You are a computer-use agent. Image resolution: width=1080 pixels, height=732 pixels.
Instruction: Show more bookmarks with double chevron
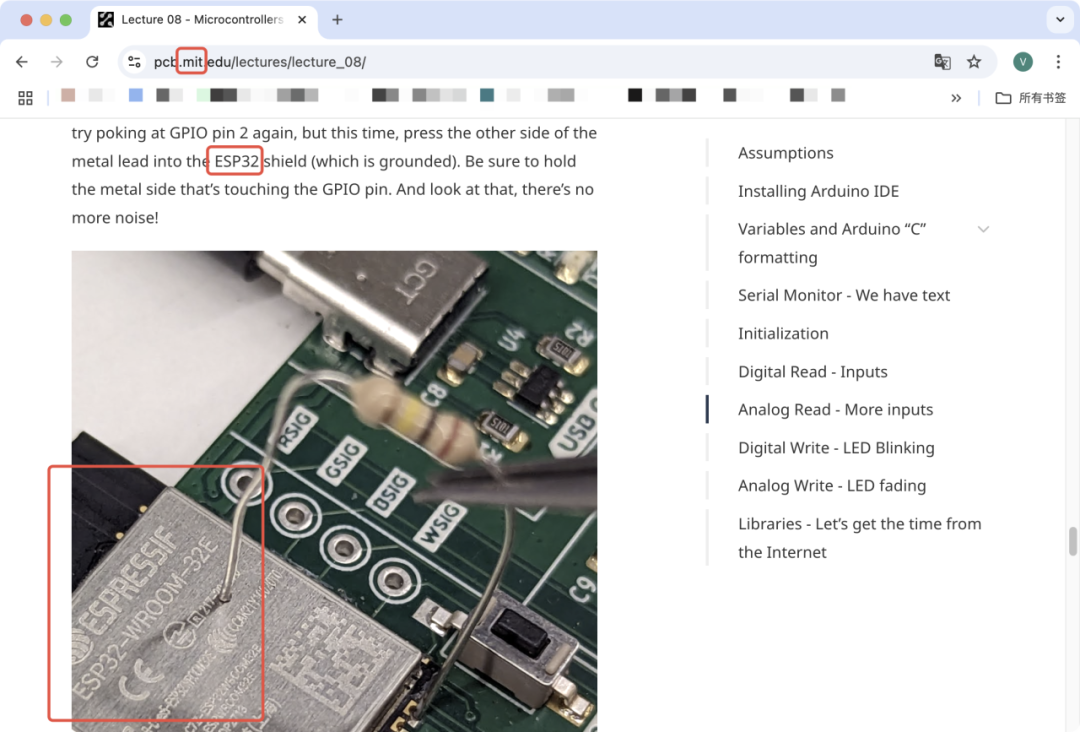tap(956, 98)
